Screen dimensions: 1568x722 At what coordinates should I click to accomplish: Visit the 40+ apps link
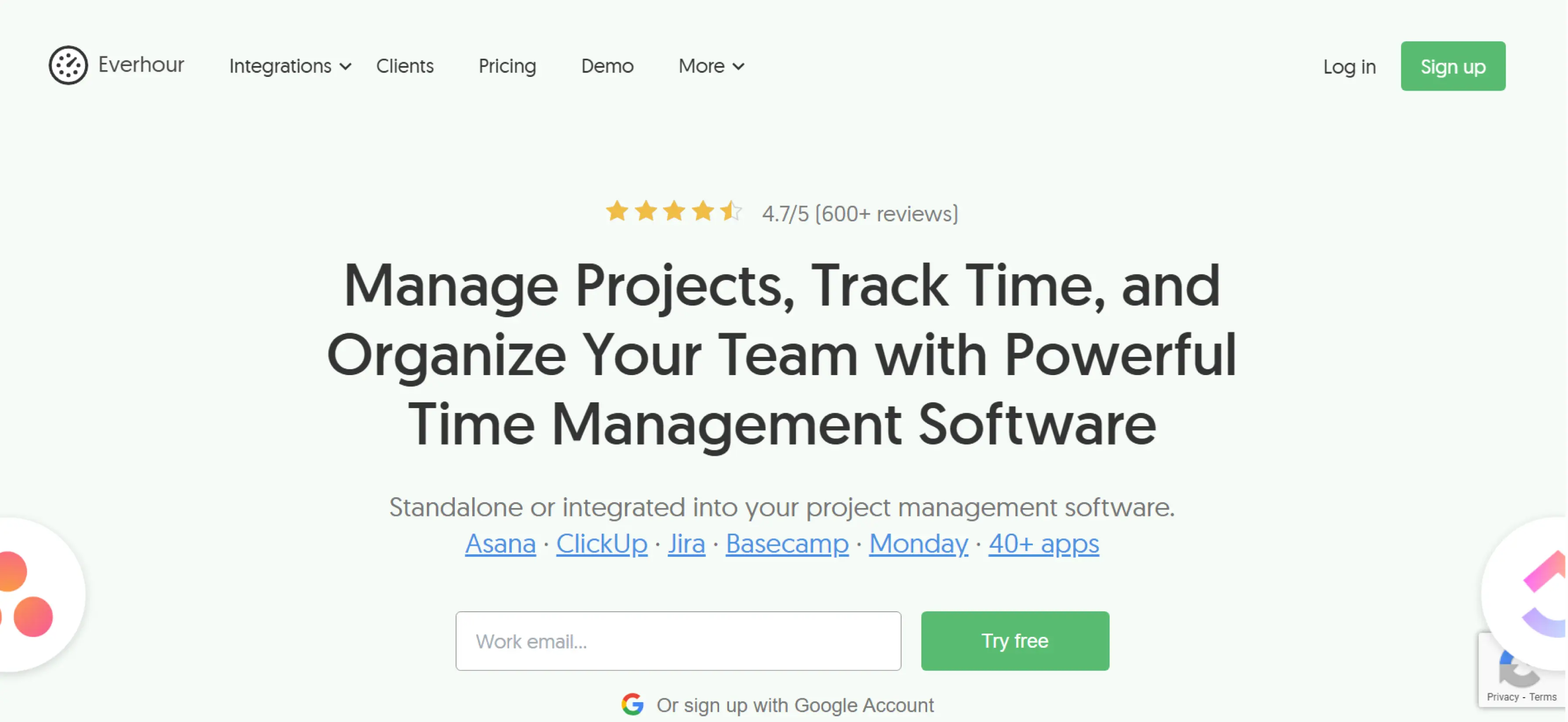pos(1043,544)
